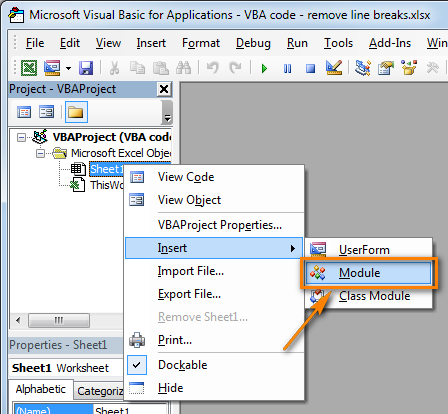Viewport: 448px width, 414px height.
Task: Click the UserForm icon in submenu
Action: click(x=318, y=250)
